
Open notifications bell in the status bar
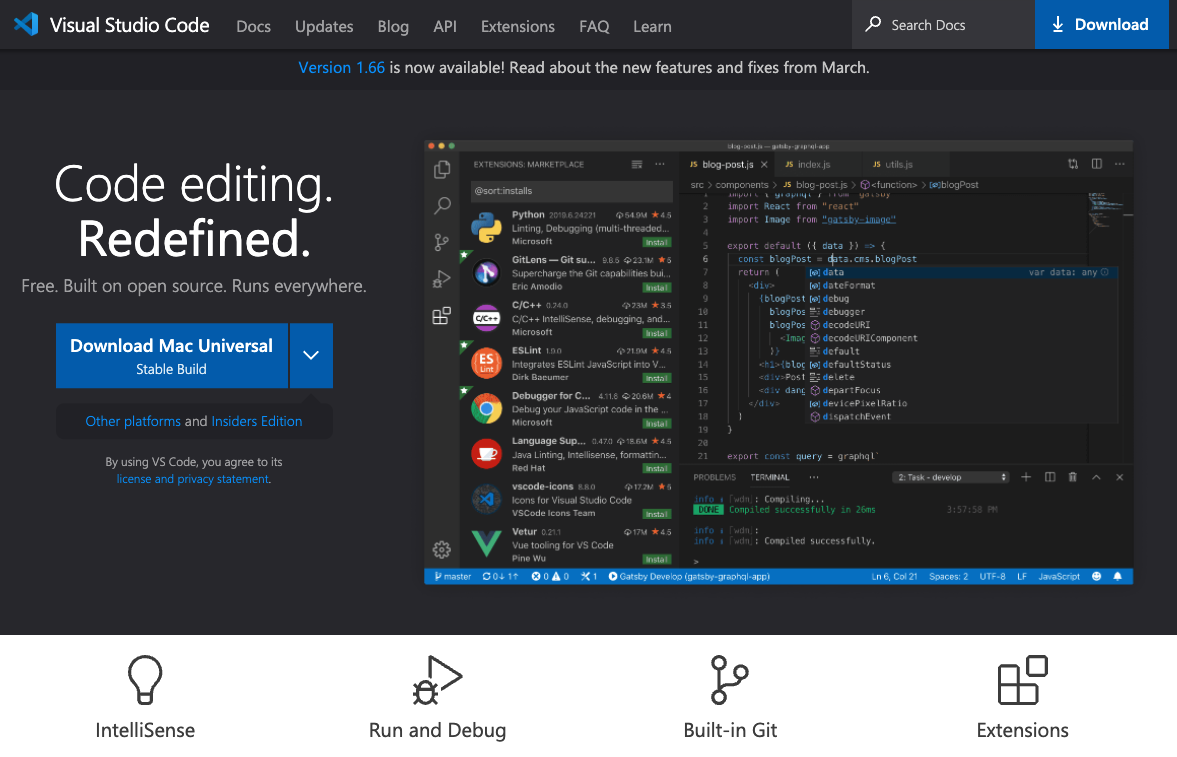pyautogui.click(x=1119, y=575)
